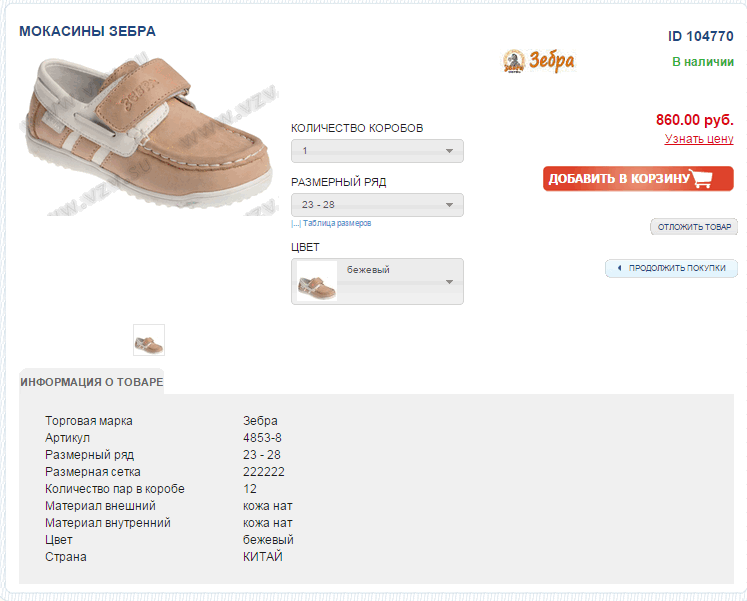Open the ЦВЕТ dropdown arrow
Screen dimensions: 747x601
pyautogui.click(x=450, y=282)
